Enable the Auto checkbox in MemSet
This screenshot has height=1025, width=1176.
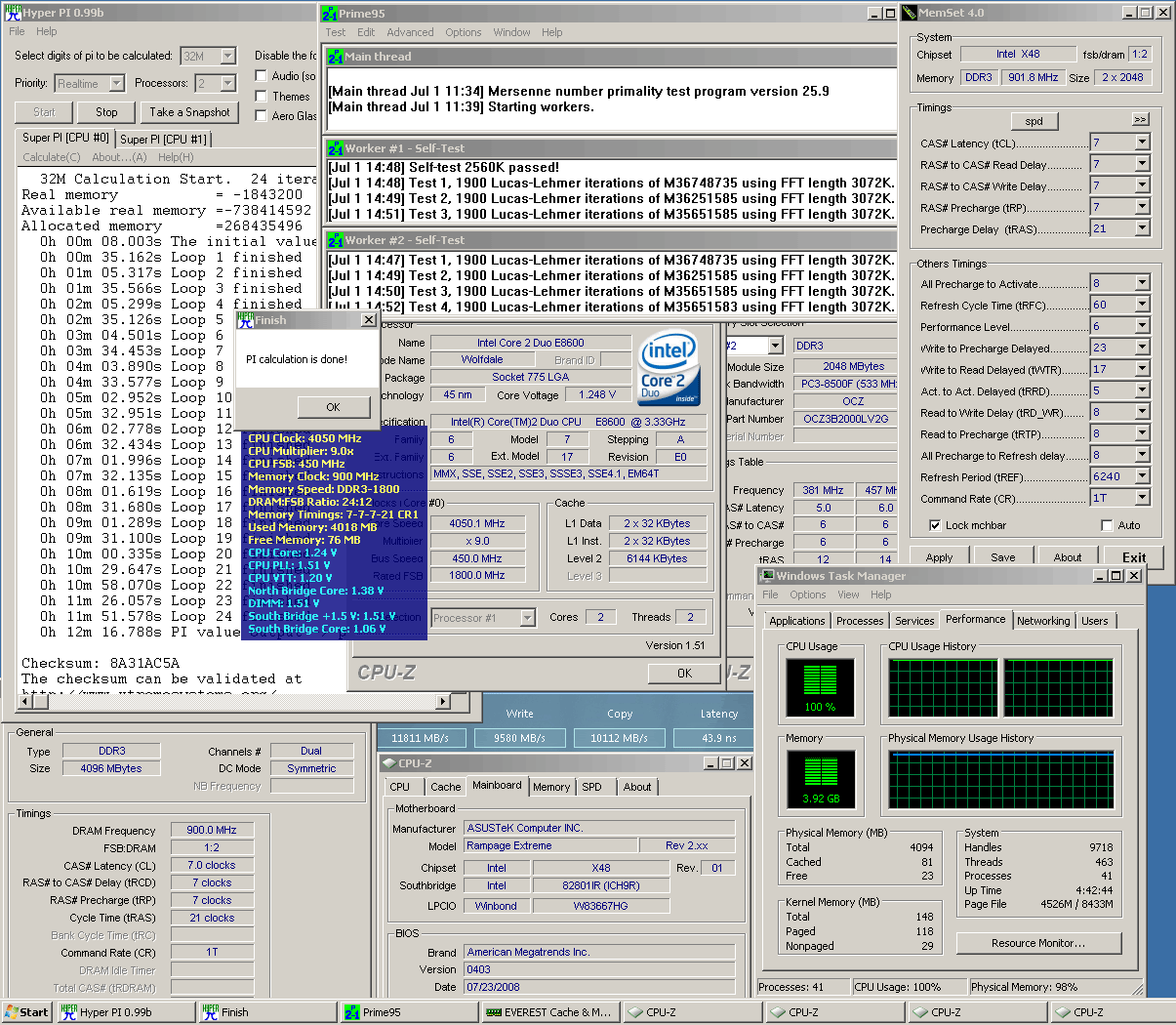click(1107, 525)
